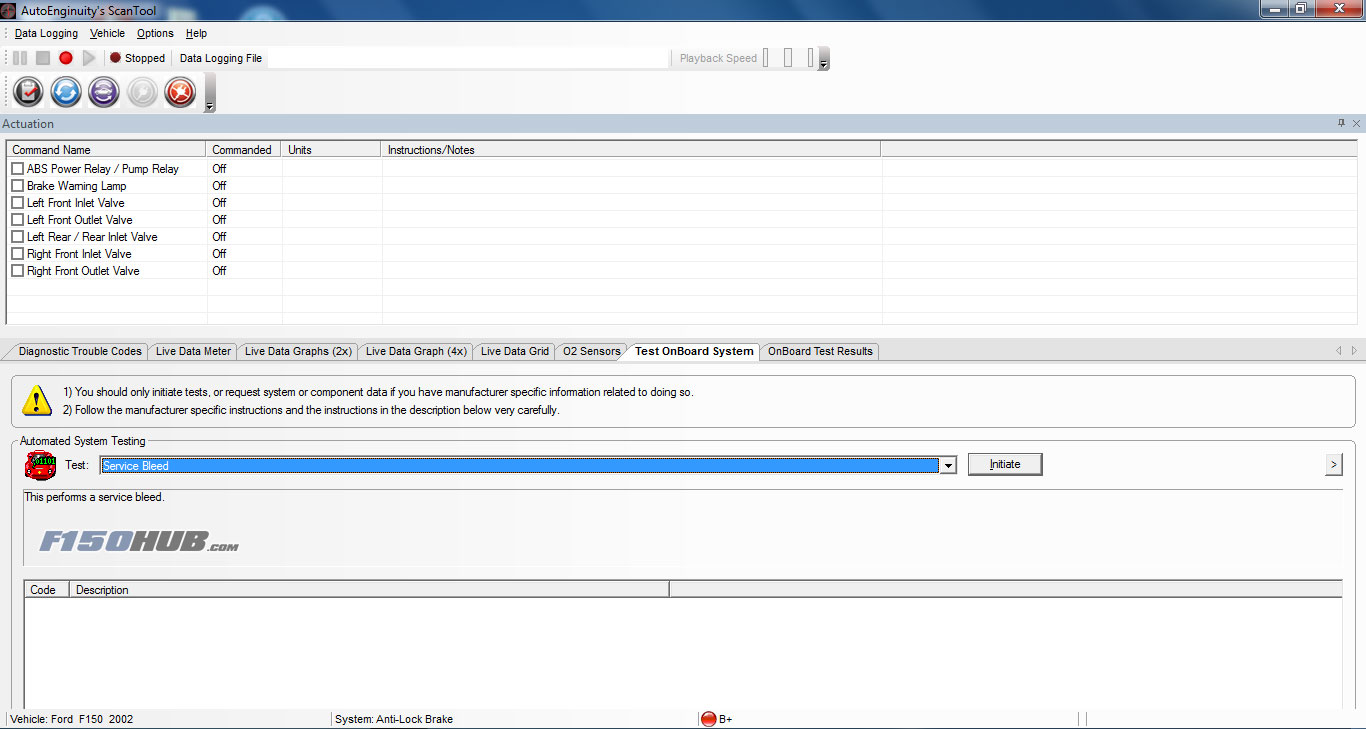Pin the Actuation panel
The image size is (1366, 729).
(1341, 123)
